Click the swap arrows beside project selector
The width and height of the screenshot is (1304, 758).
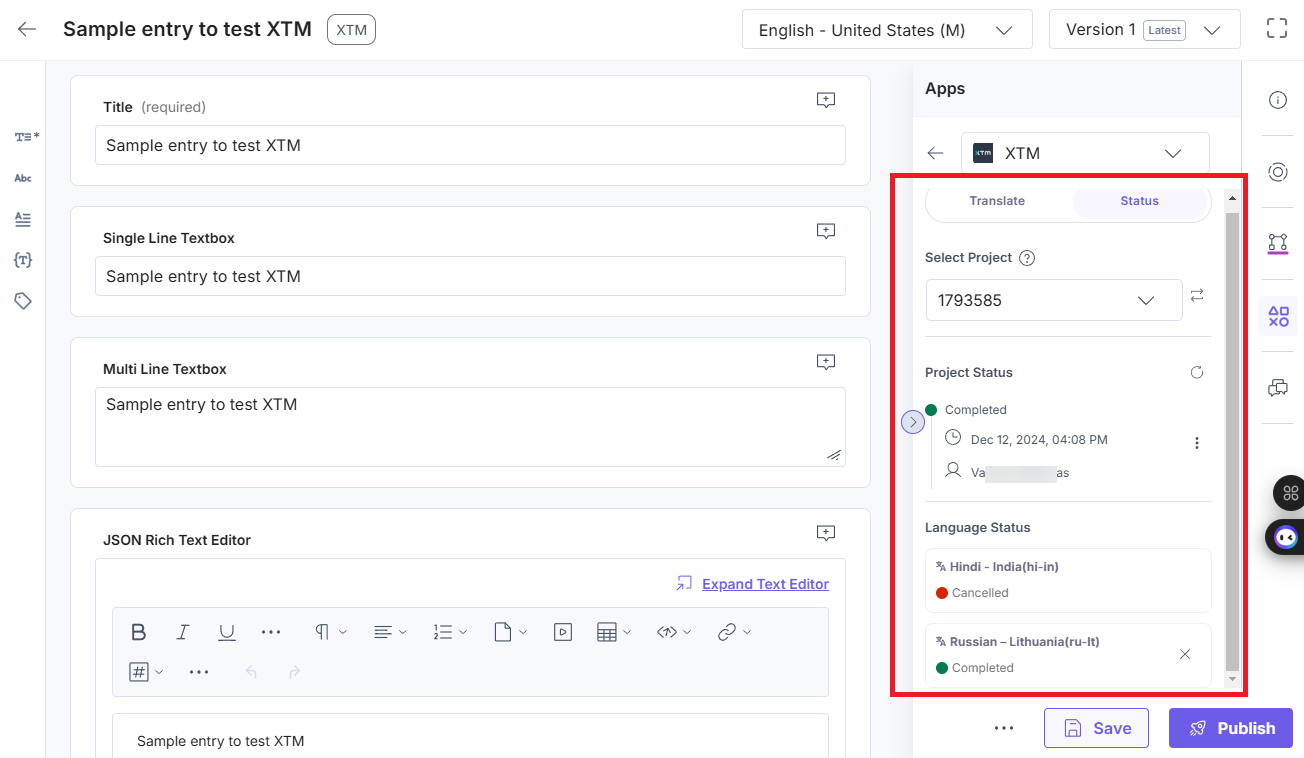(x=1197, y=295)
